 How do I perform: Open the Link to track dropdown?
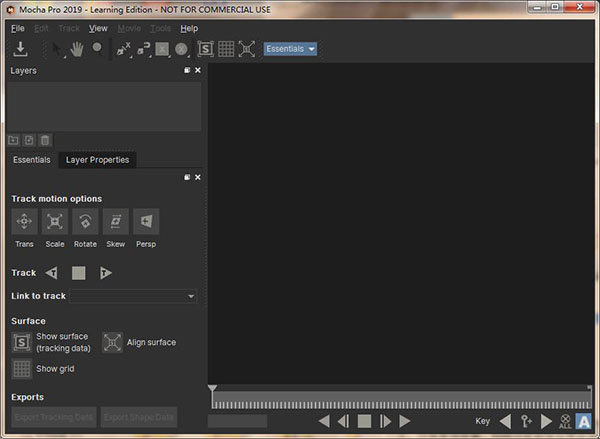[133, 296]
